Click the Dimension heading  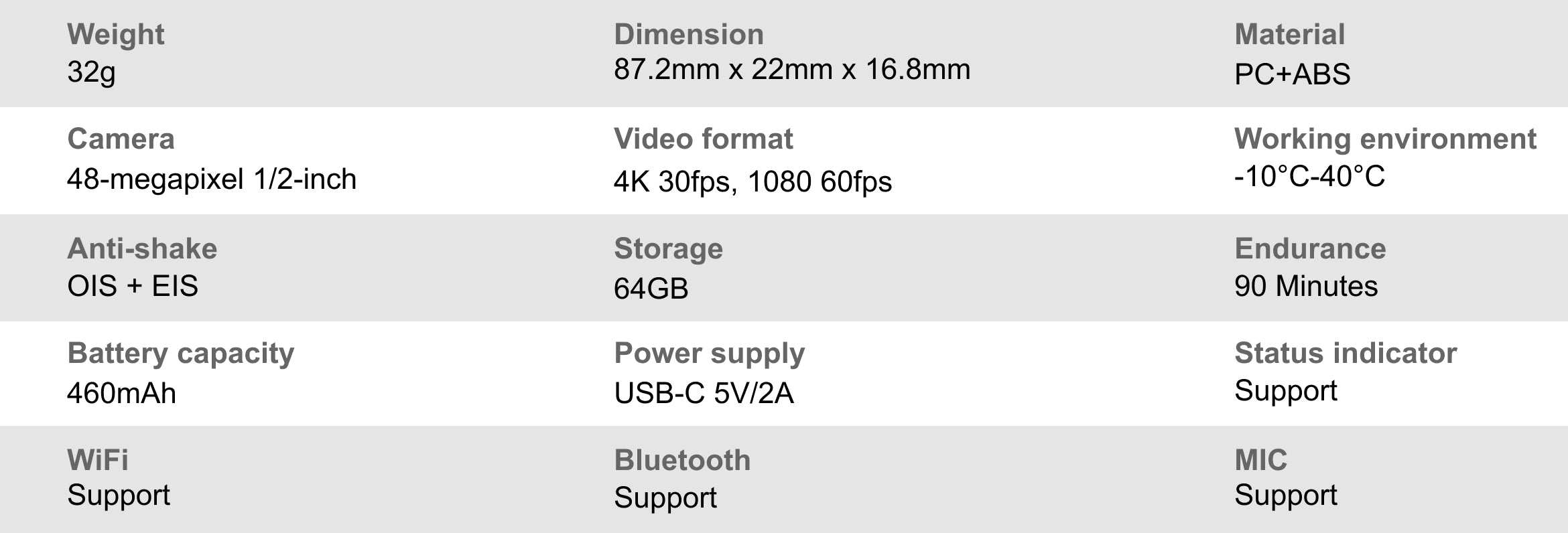pyautogui.click(x=688, y=35)
